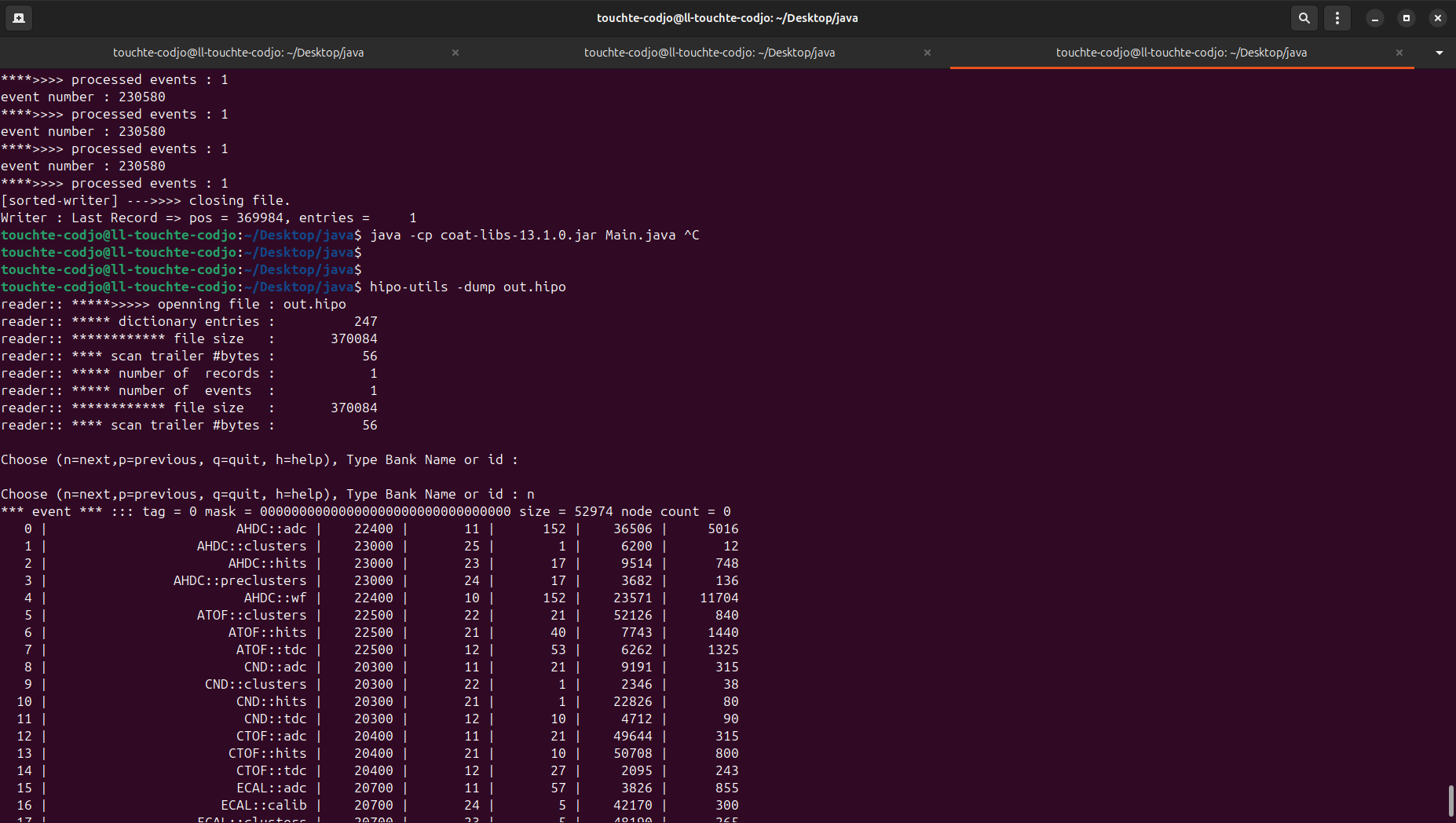Click the '*** event ***' header line
The height and width of the screenshot is (823, 1456).
(x=366, y=511)
